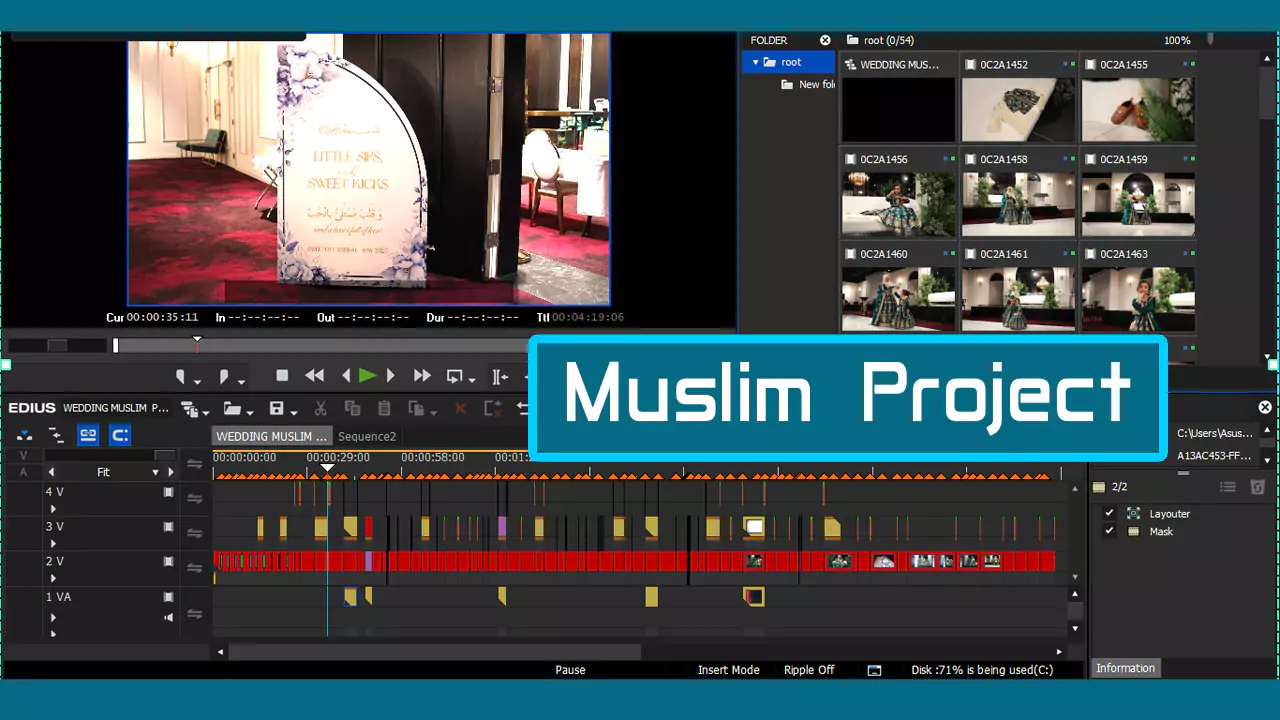The height and width of the screenshot is (720, 1280).
Task: Click the Loop playback icon
Action: pos(454,377)
